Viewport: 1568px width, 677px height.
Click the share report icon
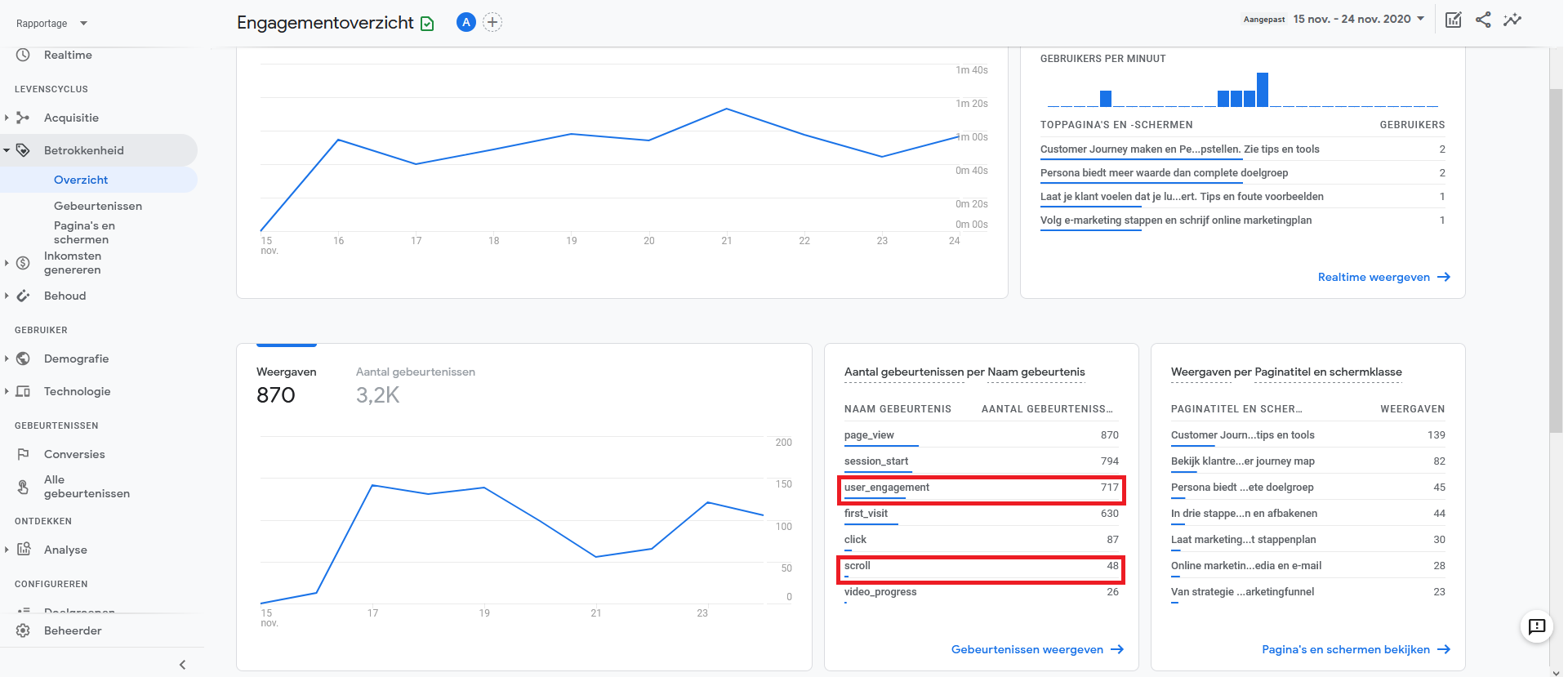[x=1483, y=20]
